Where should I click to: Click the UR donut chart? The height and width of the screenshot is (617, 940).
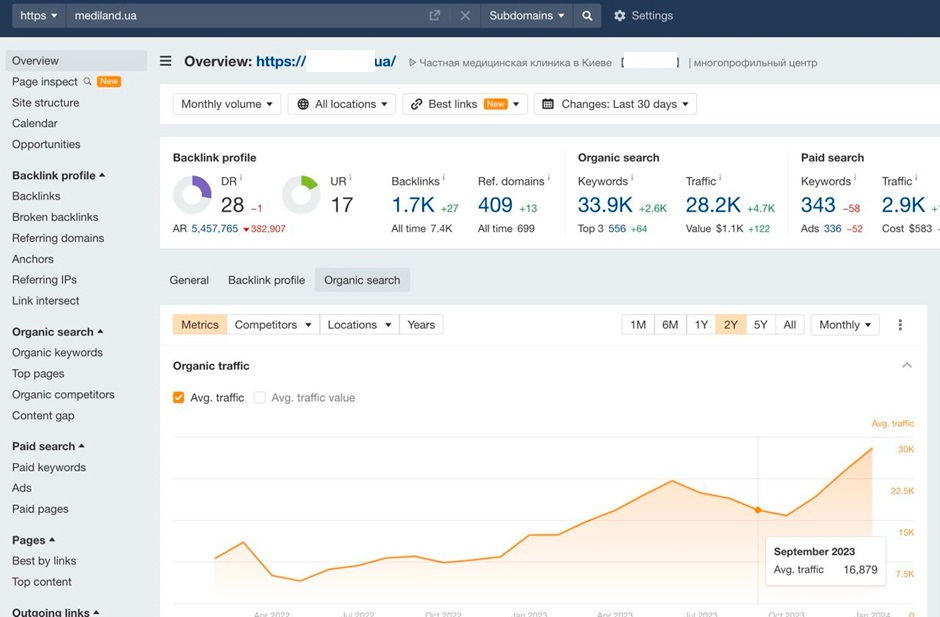(302, 195)
